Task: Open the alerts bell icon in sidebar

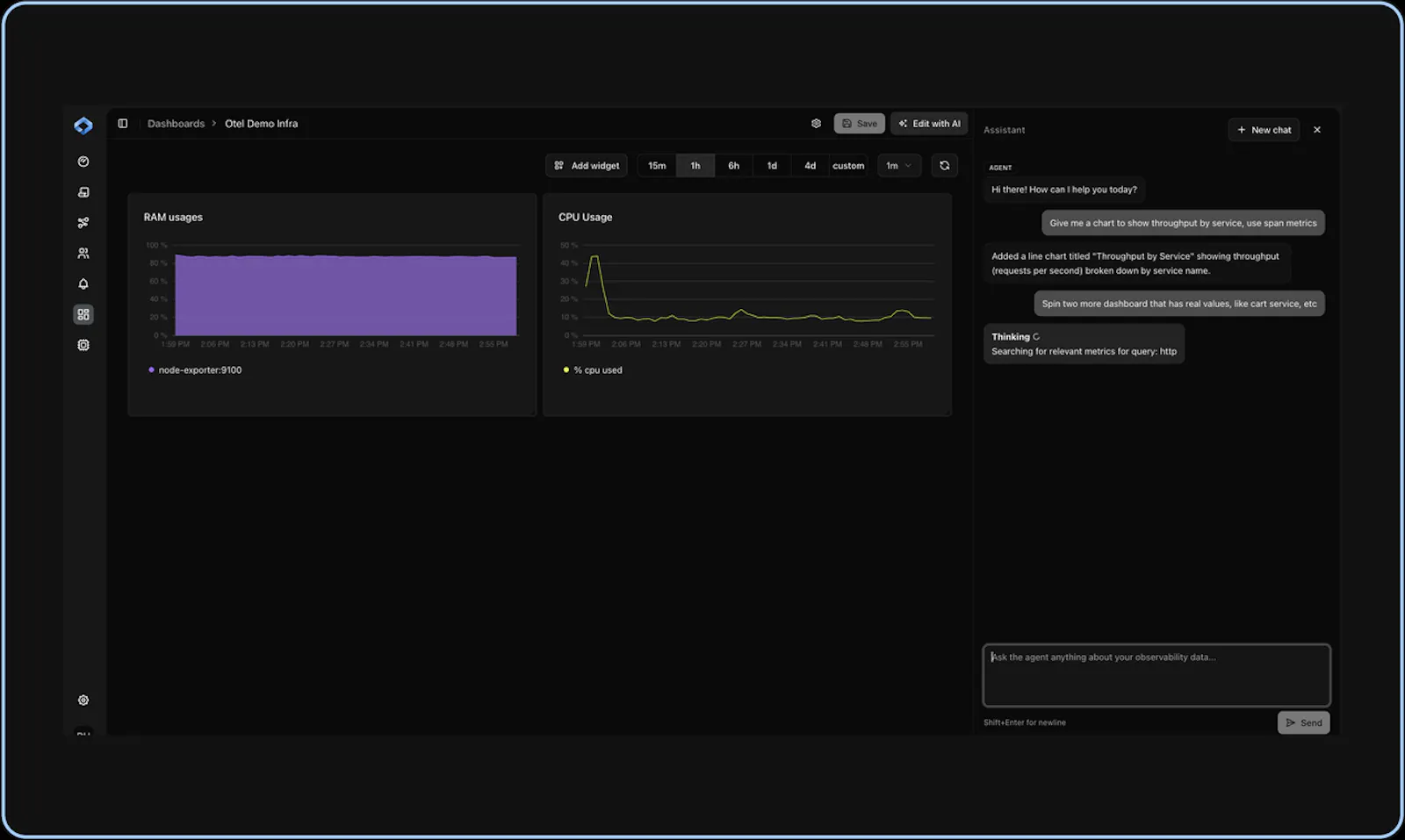Action: (x=83, y=284)
